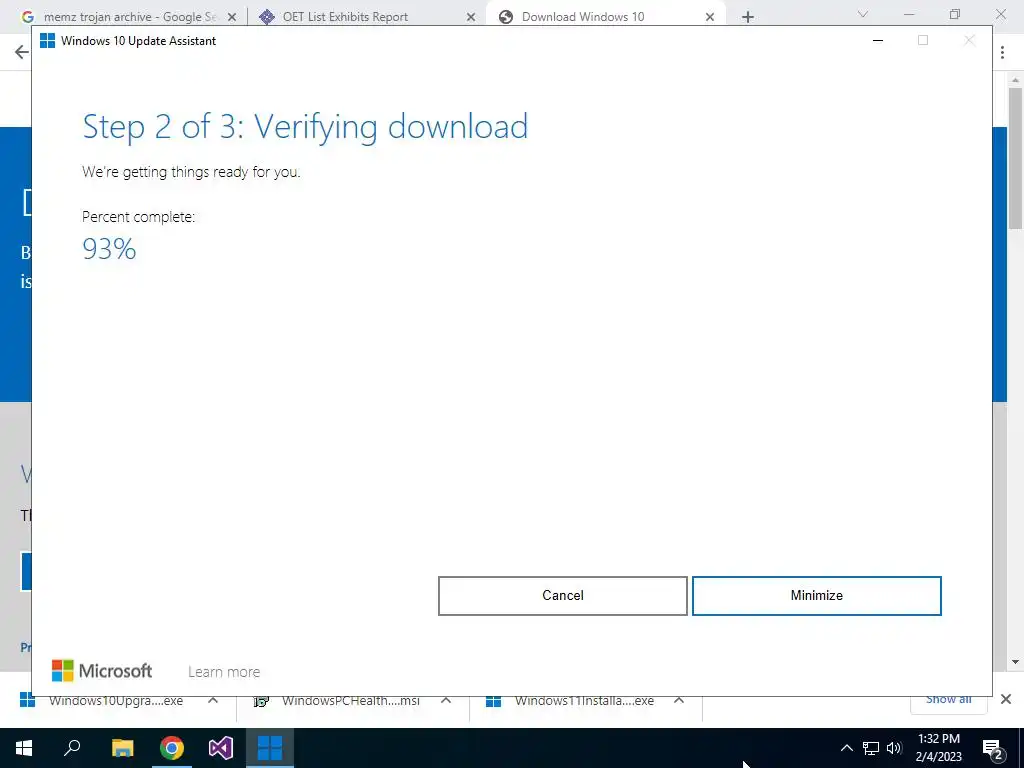Viewport: 1024px width, 768px height.
Task: Click the Minimize button in Update Assistant
Action: coord(816,596)
